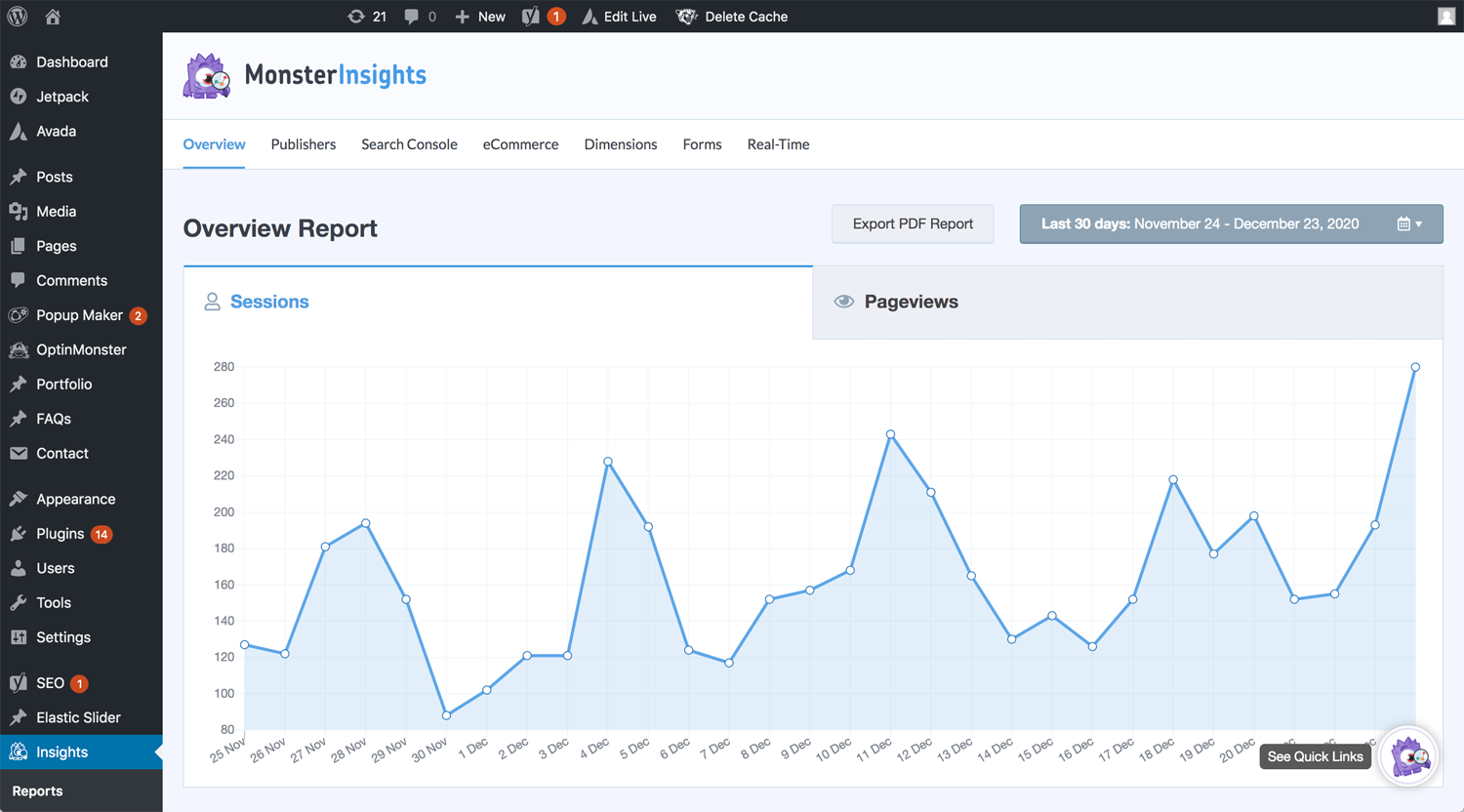Open the user avatar in admin bar
Viewport: 1464px width, 812px height.
point(1446,17)
